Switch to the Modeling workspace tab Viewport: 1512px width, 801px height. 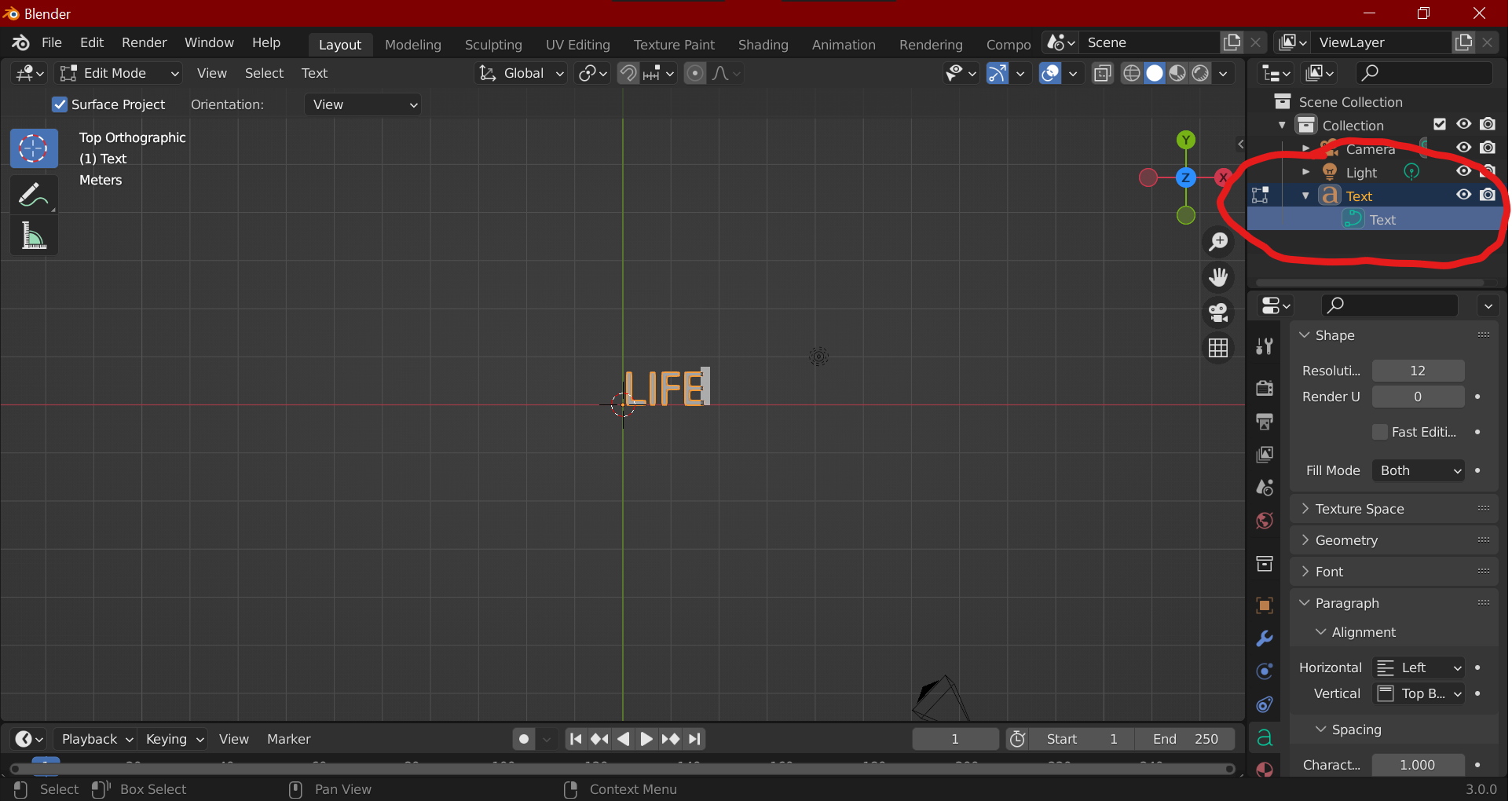tap(413, 45)
